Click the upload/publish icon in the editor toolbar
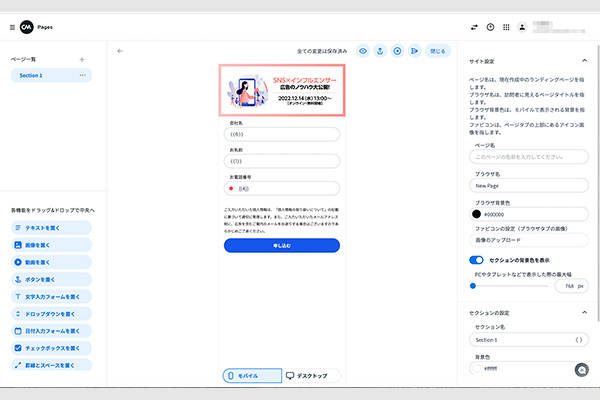Viewport: 600px width, 400px height. (x=380, y=50)
